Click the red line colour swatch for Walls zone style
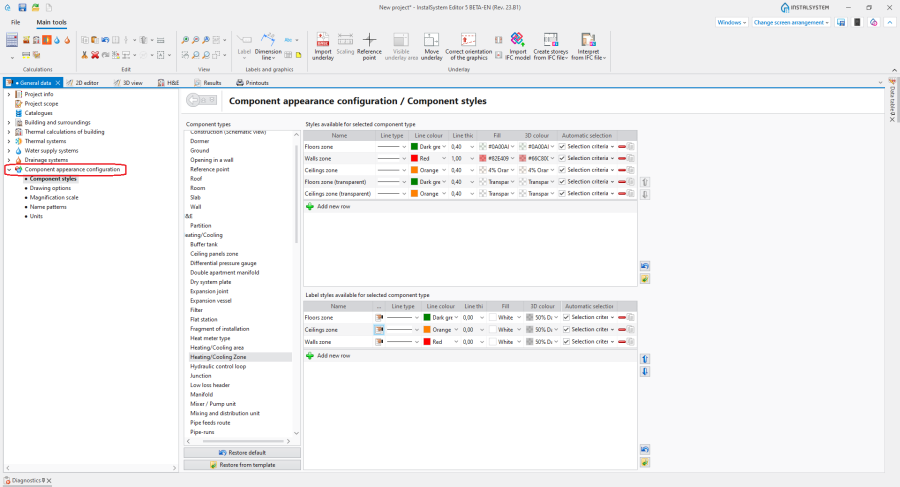 point(414,159)
